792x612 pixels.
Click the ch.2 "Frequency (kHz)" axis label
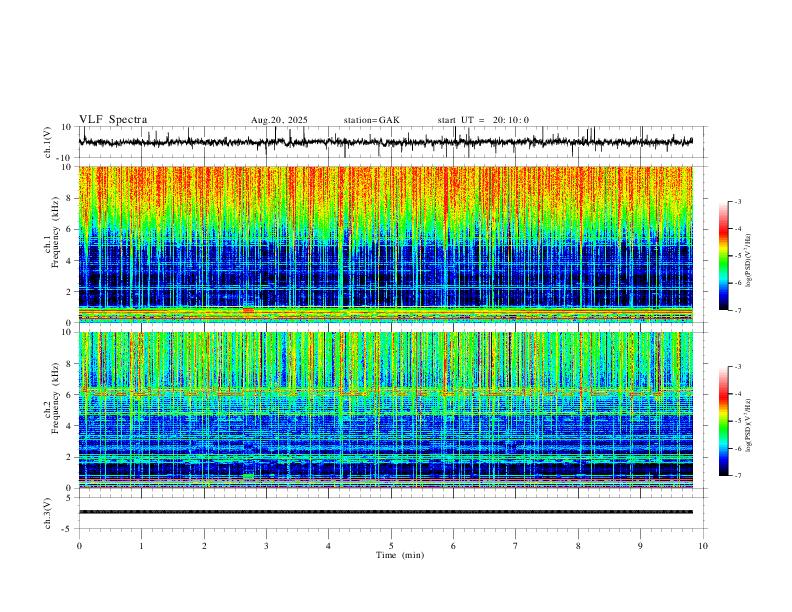tap(55, 398)
